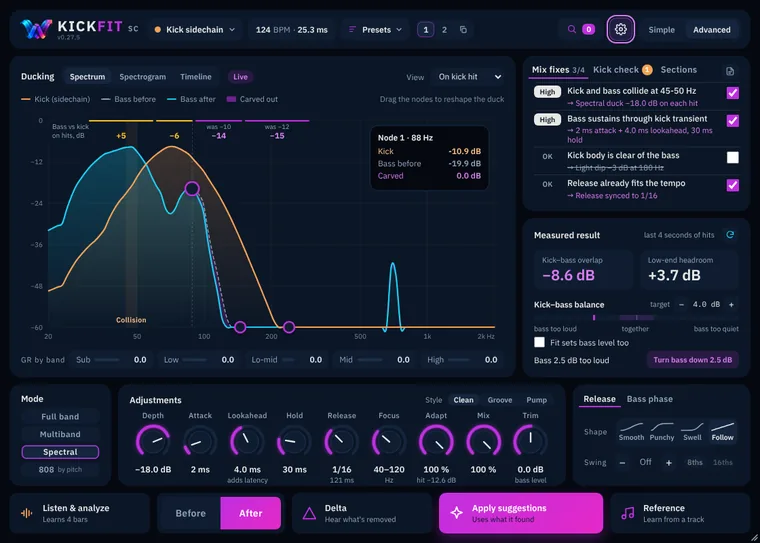Image resolution: width=760 pixels, height=543 pixels.
Task: Click the Attack knob
Action: [200, 441]
